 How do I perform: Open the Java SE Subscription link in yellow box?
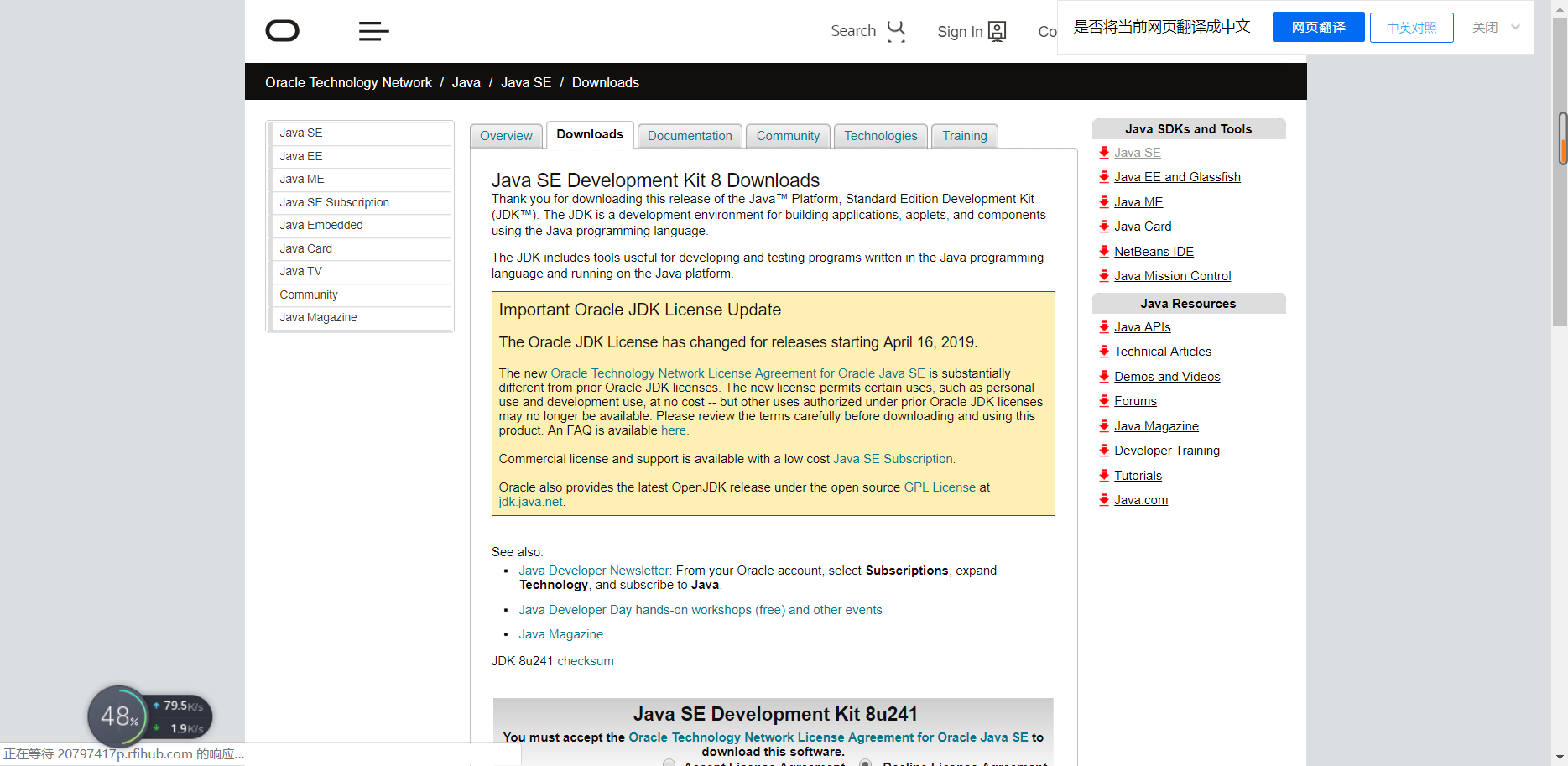893,459
